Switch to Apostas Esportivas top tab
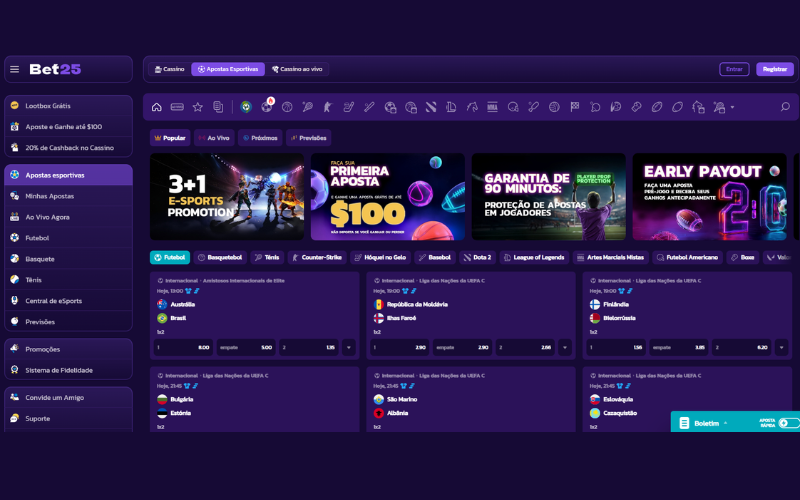This screenshot has height=500, width=800. (x=228, y=69)
